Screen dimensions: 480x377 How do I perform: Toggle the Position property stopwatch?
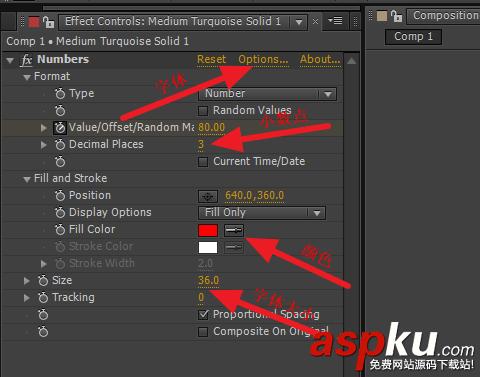point(60,196)
